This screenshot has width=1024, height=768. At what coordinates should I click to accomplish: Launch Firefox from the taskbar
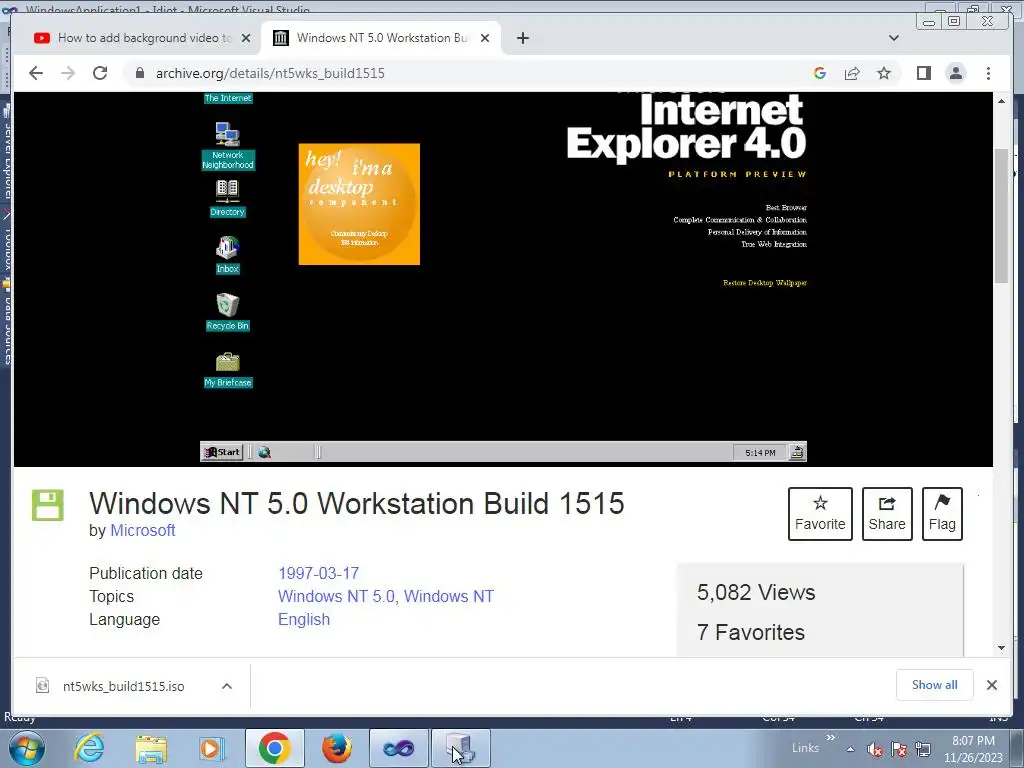click(x=337, y=748)
